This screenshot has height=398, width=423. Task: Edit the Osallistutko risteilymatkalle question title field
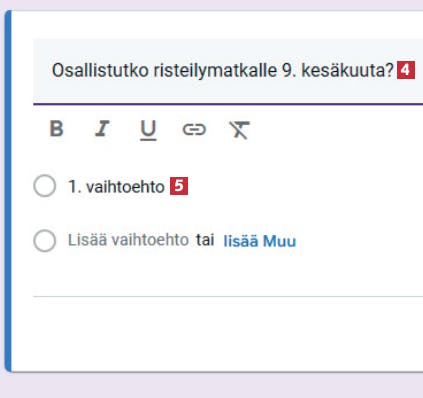pos(228,71)
